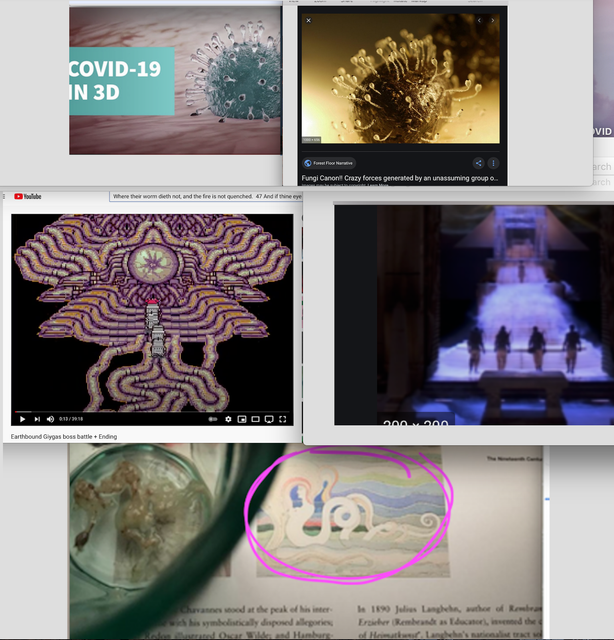
Task: Click video title Earthbound Giygas boss battle
Action: 64,437
